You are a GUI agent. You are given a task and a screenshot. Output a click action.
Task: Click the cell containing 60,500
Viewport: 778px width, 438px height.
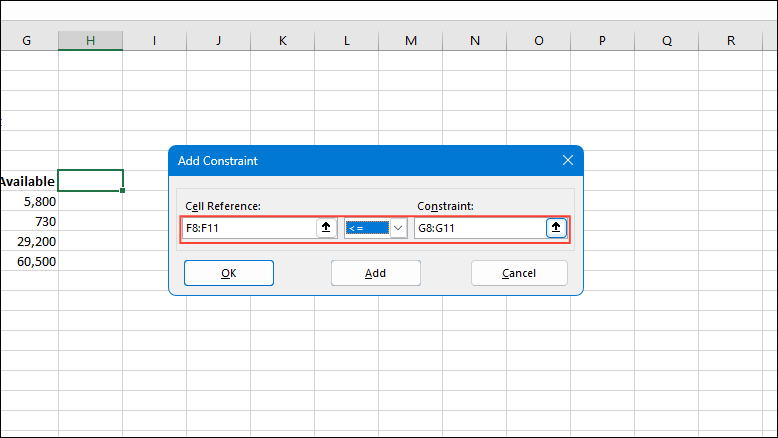coord(28,262)
